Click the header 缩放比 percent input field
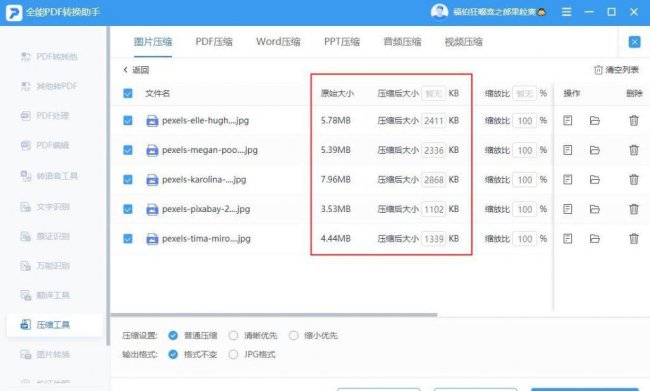 525,93
